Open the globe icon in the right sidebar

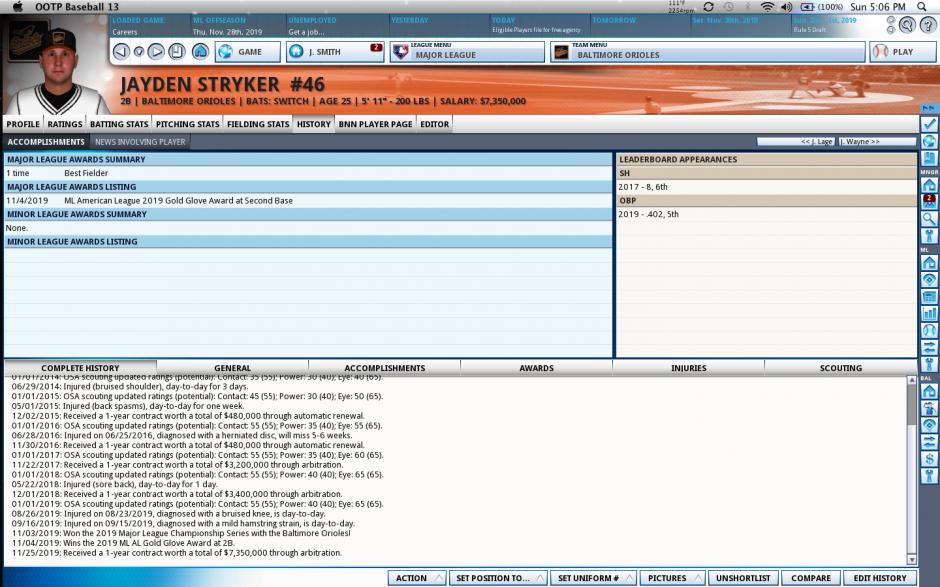[929, 141]
